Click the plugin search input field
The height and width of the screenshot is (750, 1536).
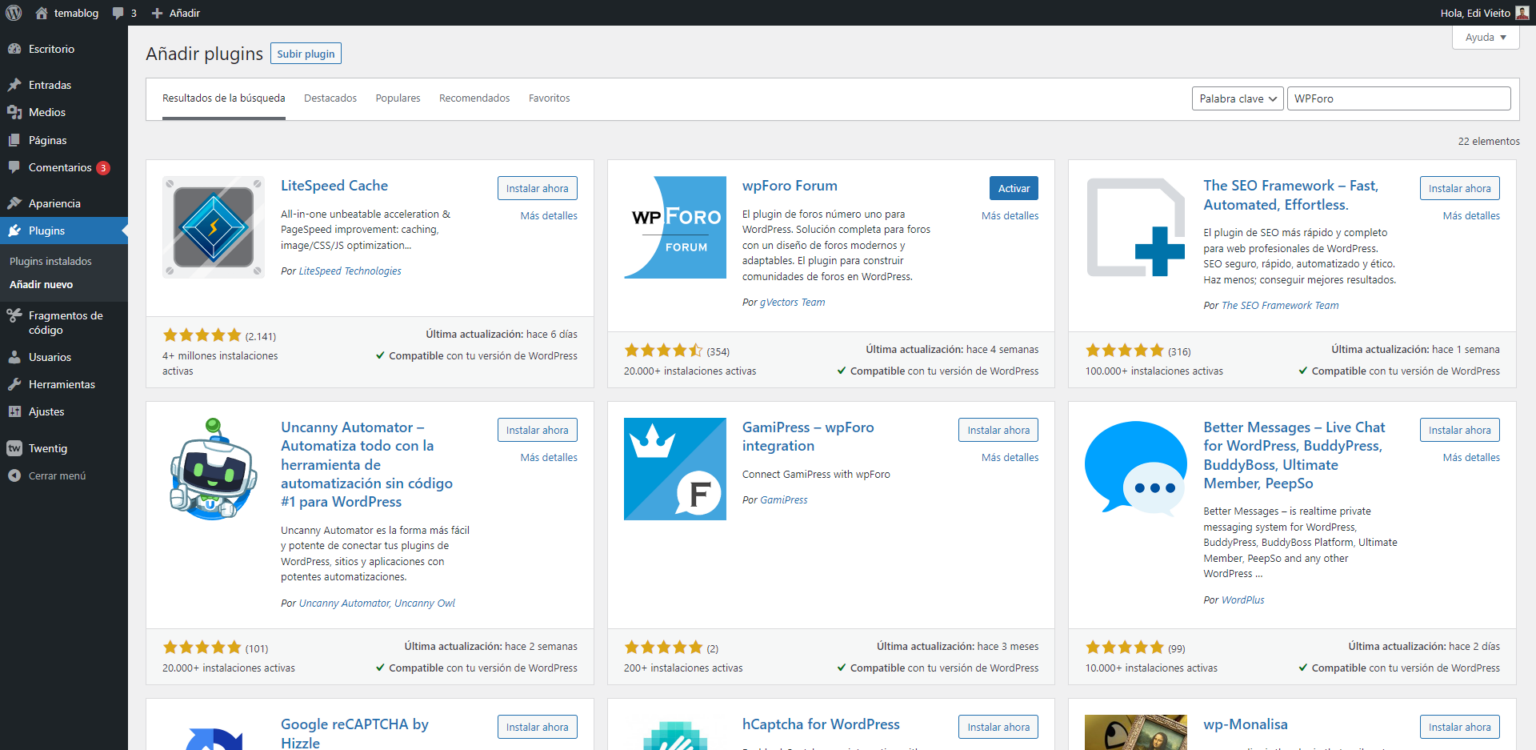point(1398,98)
